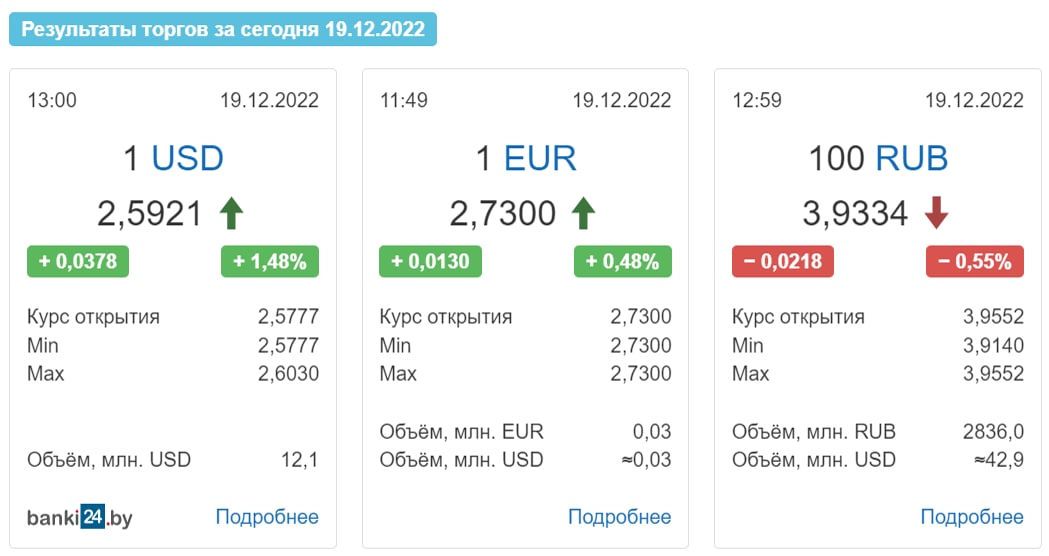Click the green up arrow beside USD rate
1049x556 pixels.
pyautogui.click(x=231, y=213)
